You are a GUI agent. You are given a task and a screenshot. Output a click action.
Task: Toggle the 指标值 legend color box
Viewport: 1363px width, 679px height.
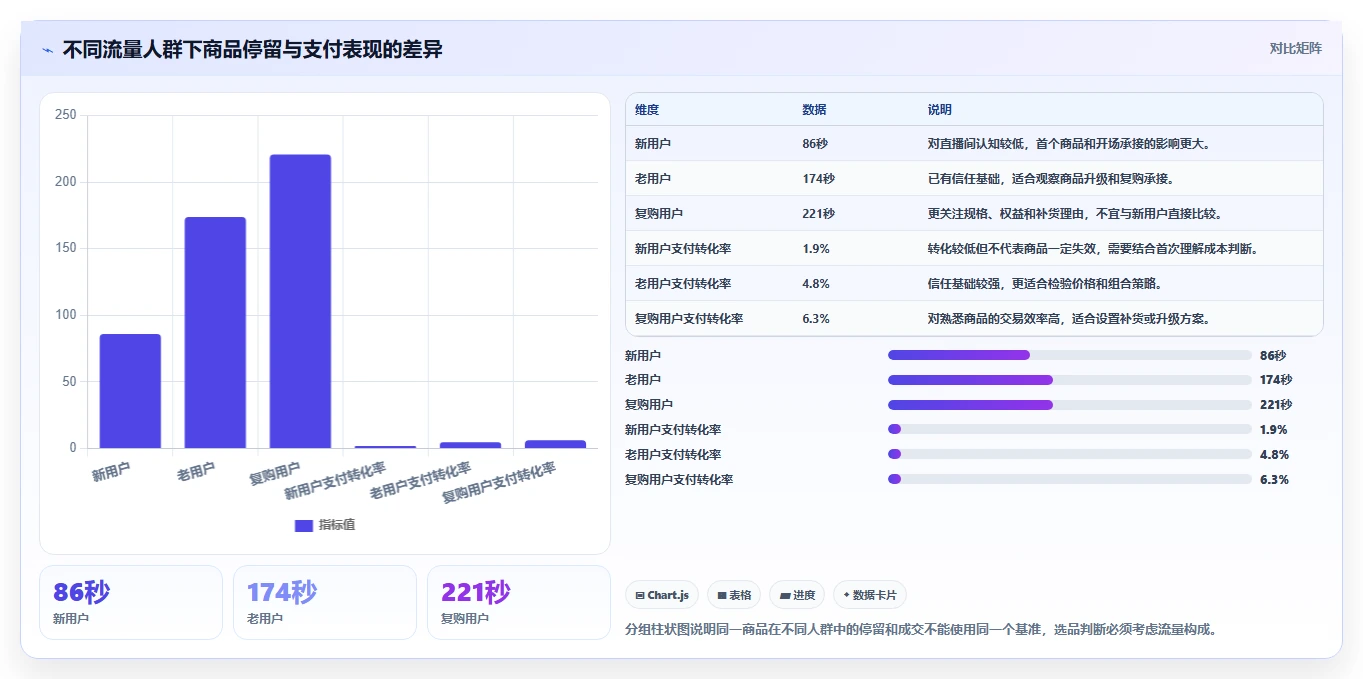(304, 526)
